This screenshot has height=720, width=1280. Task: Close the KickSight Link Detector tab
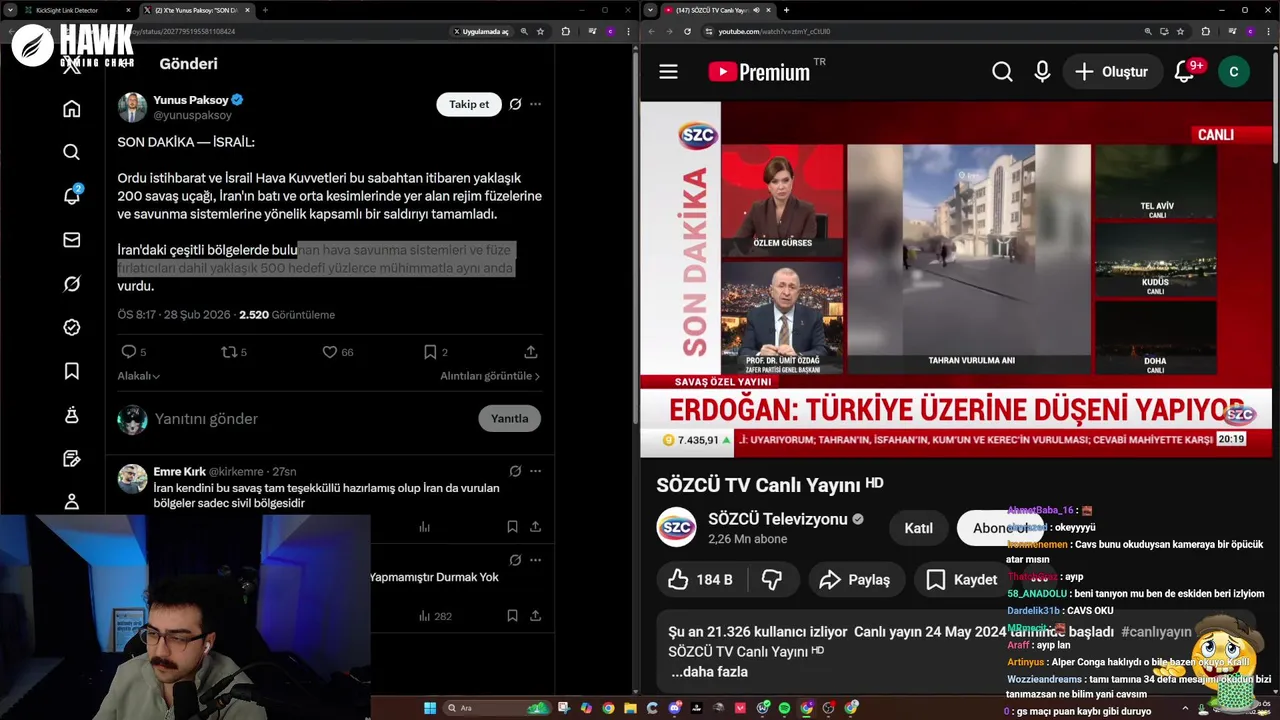click(128, 10)
